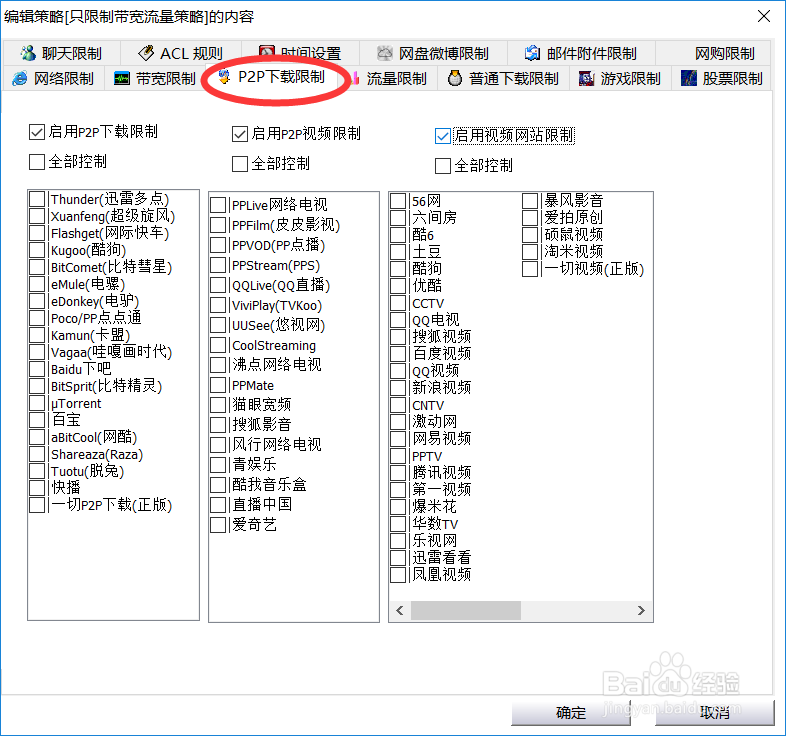Check the 优酷 video site box

tap(398, 286)
